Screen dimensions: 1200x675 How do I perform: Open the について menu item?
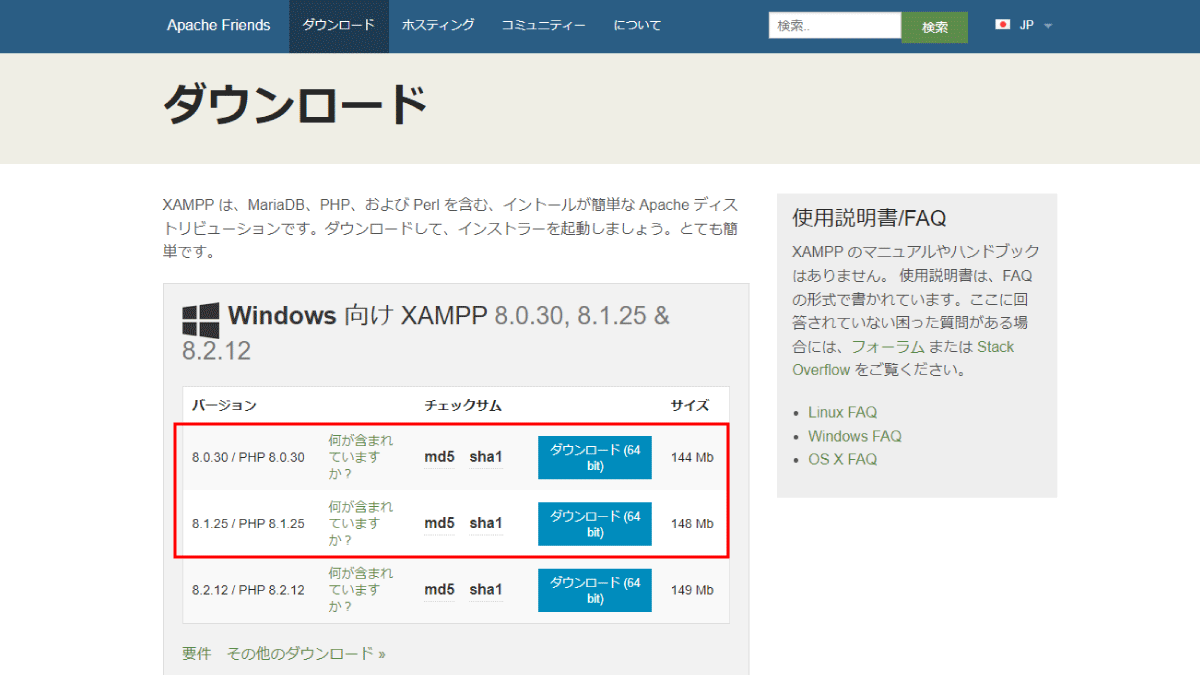coord(638,26)
